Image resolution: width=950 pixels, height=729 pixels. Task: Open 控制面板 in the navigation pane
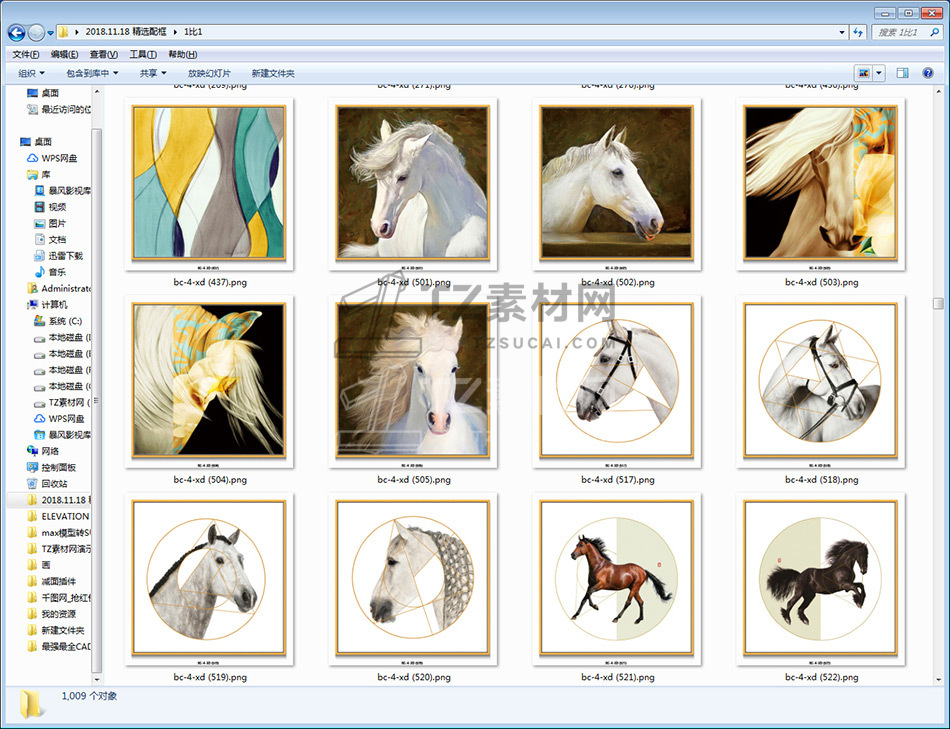pos(57,467)
